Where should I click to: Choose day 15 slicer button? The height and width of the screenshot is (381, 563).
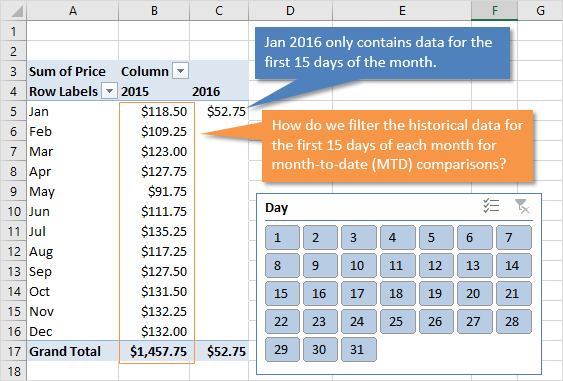(282, 293)
